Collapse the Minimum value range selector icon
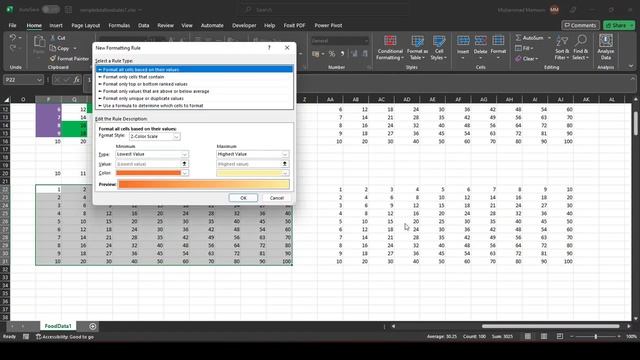Image resolution: width=640 pixels, height=360 pixels. (184, 164)
